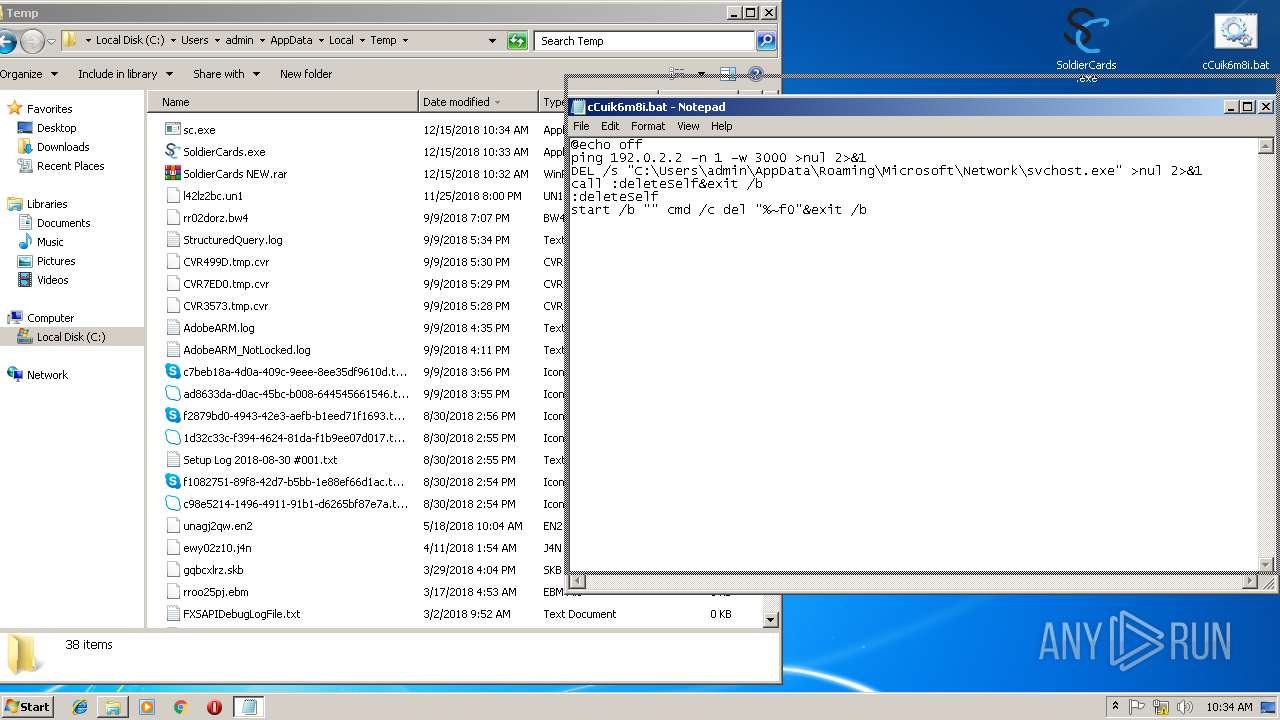Screen dimensions: 1280x720
Task: Select Desktop under Favorites
Action: 56,128
